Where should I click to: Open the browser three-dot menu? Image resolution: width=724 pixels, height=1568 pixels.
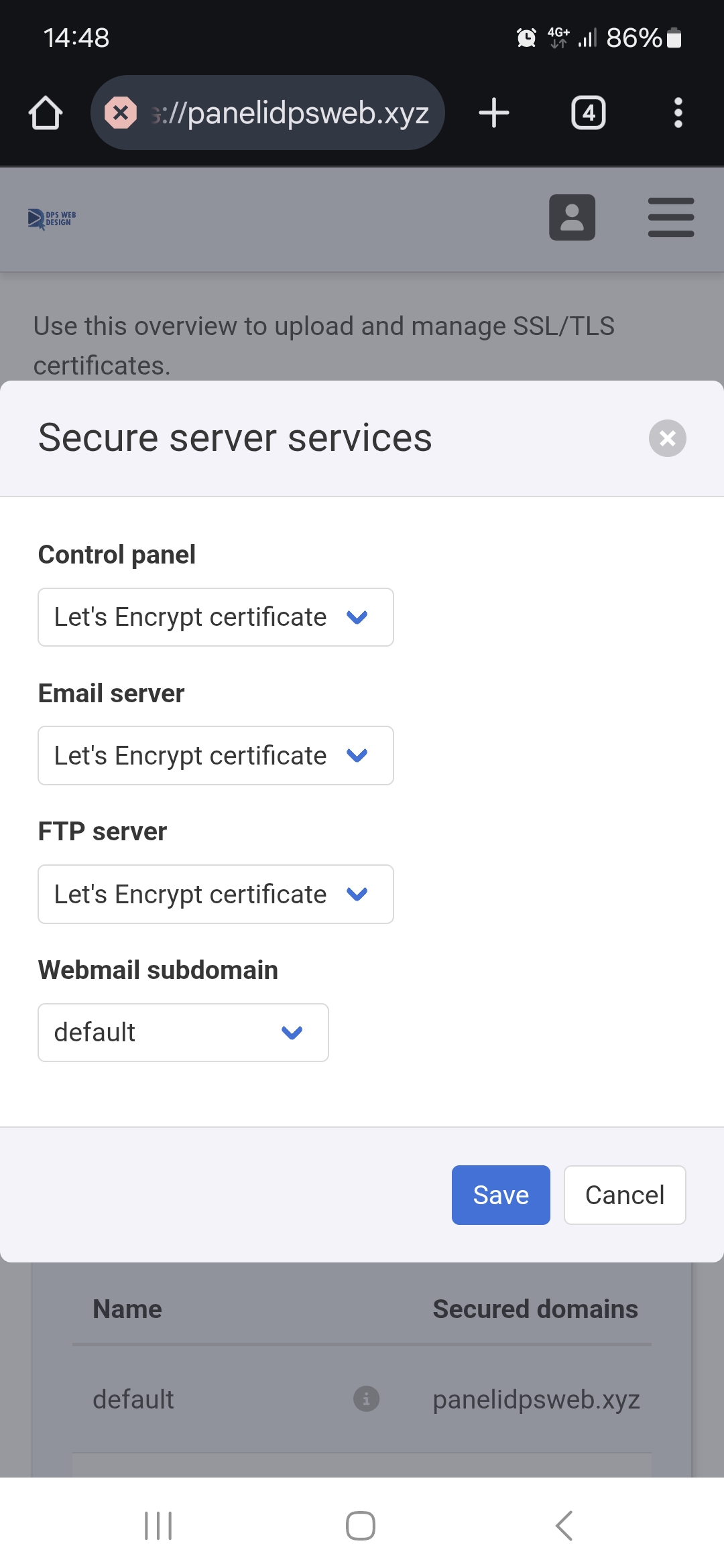678,113
